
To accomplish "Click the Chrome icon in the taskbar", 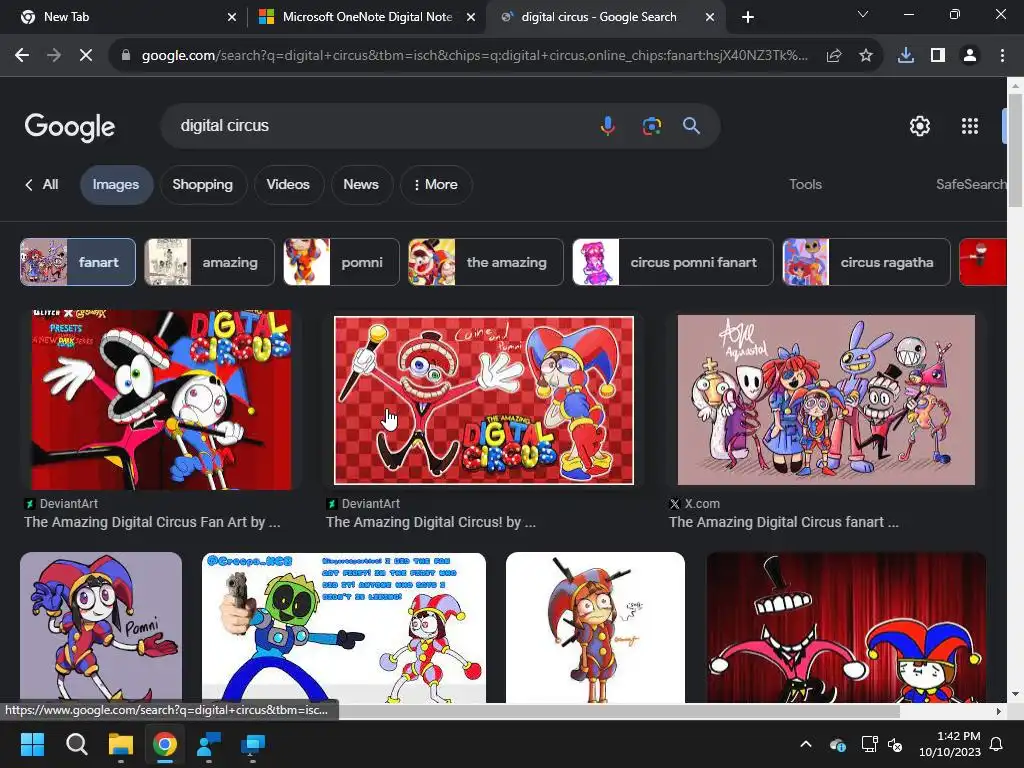I will (165, 744).
